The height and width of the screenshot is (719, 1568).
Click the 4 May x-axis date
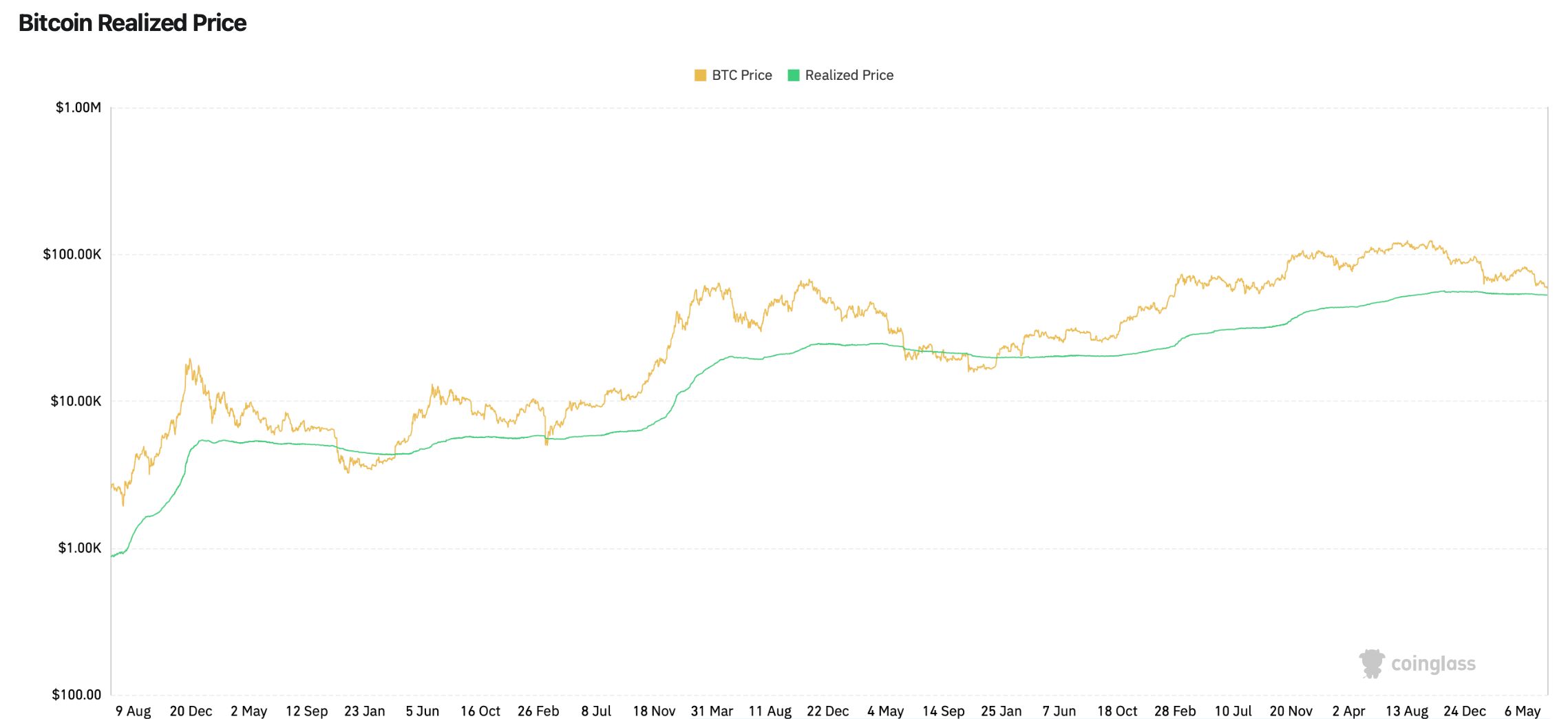point(886,711)
